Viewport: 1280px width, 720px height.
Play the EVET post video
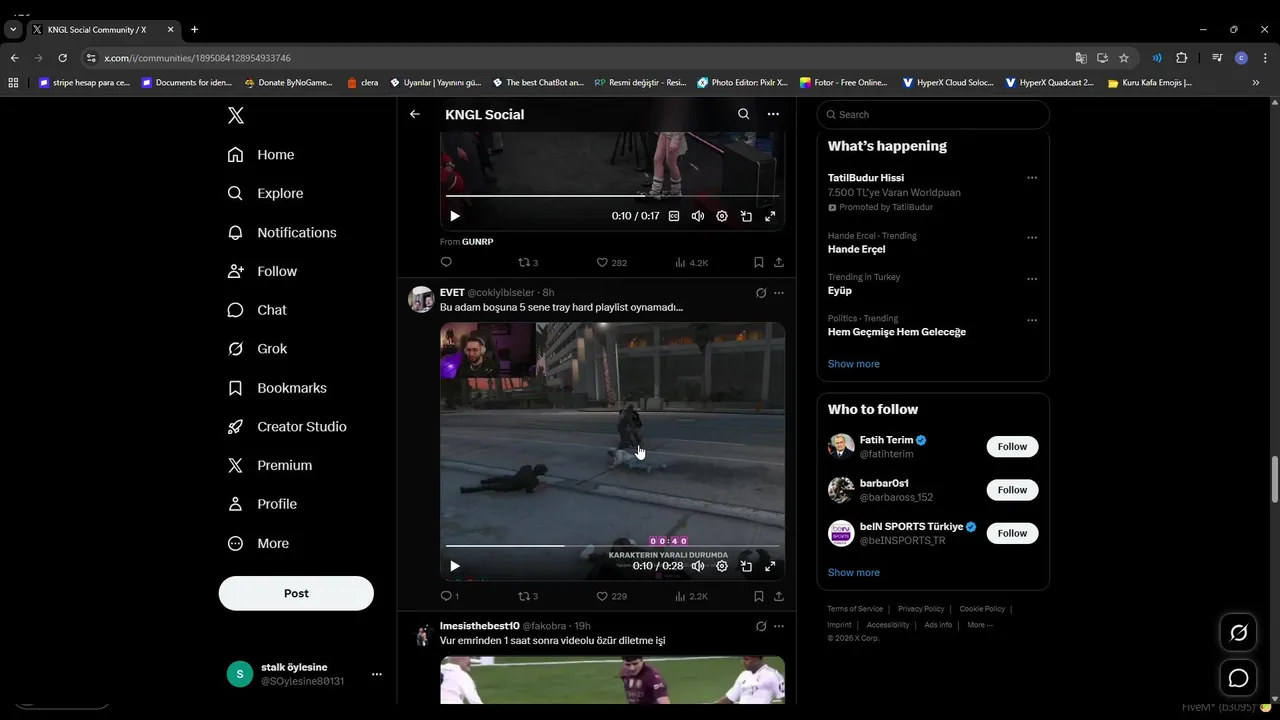tap(455, 566)
